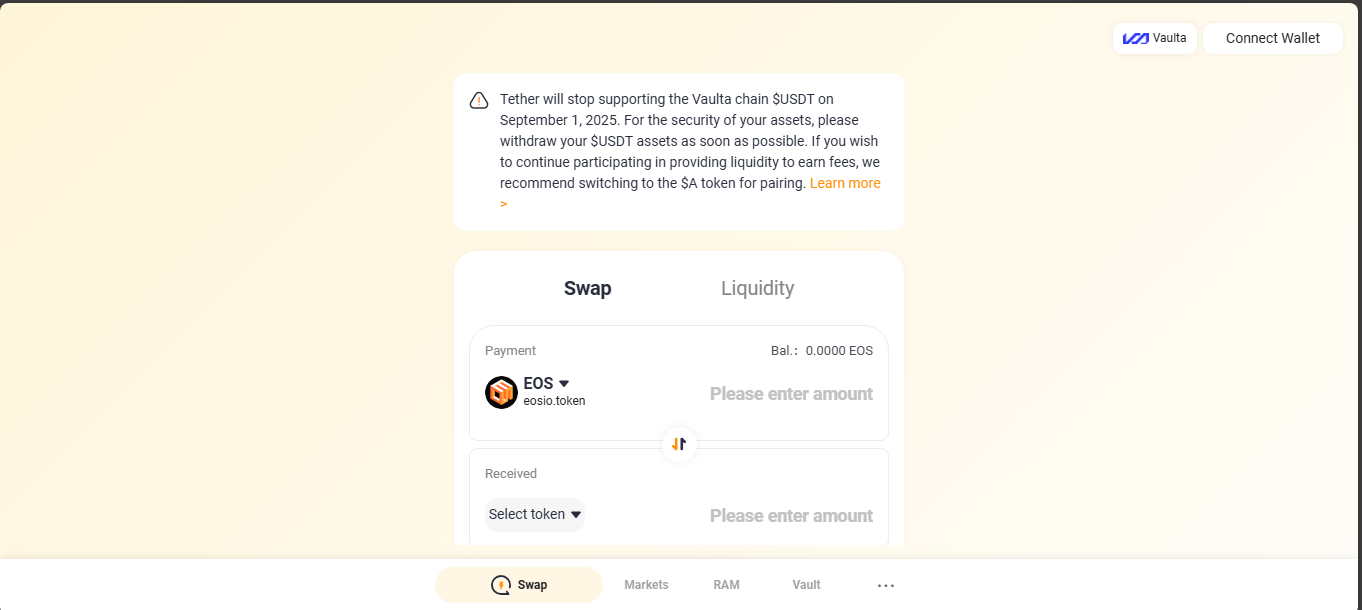
Task: Click the Vaulta chain logo icon
Action: tap(1135, 39)
